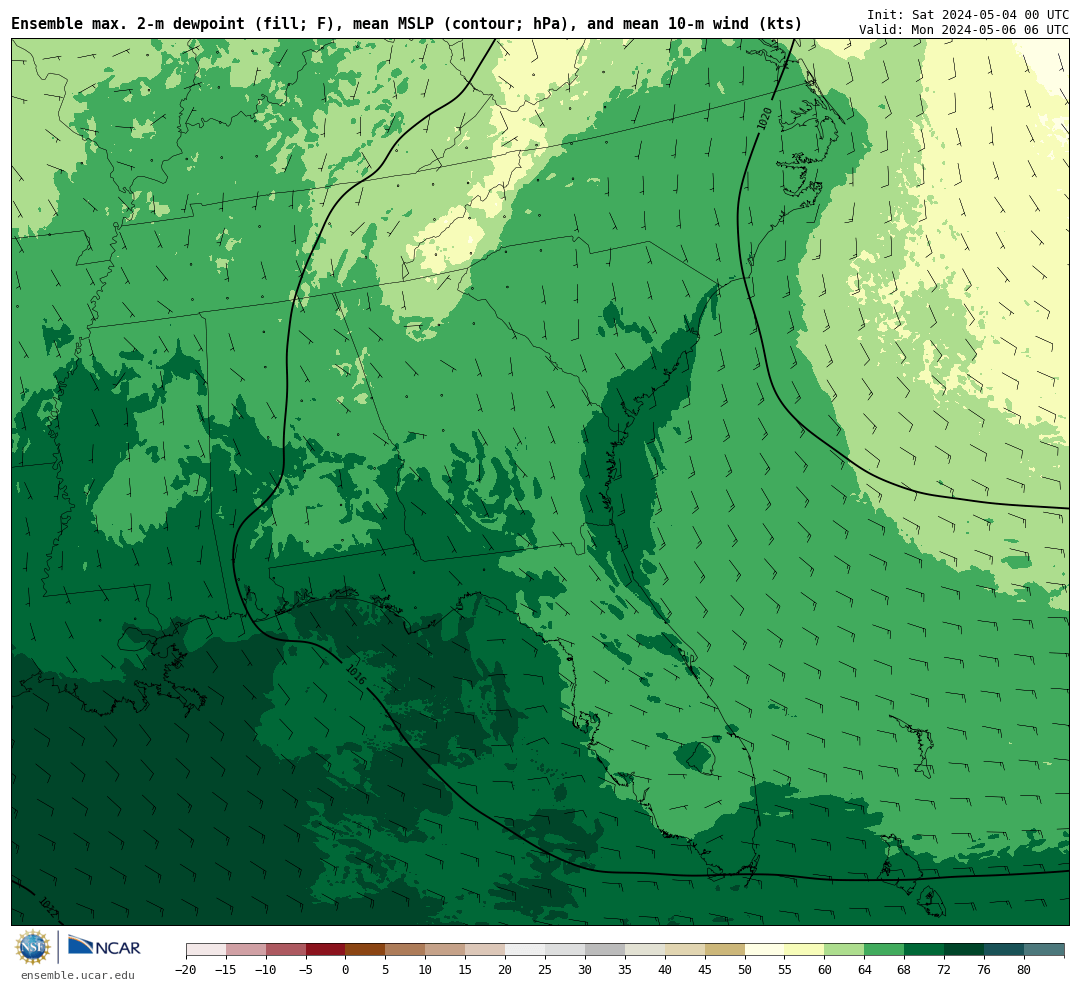
Task: Click the 72 colorbar tick label
Action: pyautogui.click(x=945, y=969)
